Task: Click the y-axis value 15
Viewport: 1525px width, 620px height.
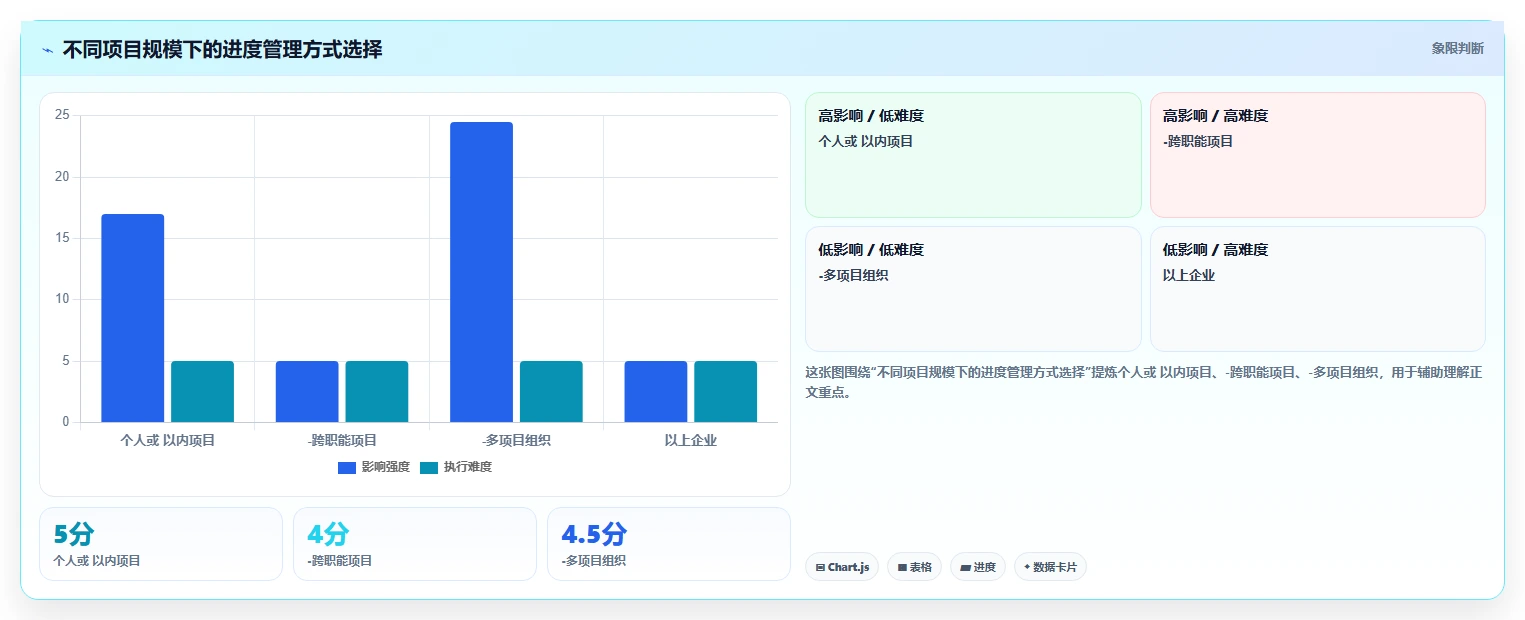Action: pos(62,238)
